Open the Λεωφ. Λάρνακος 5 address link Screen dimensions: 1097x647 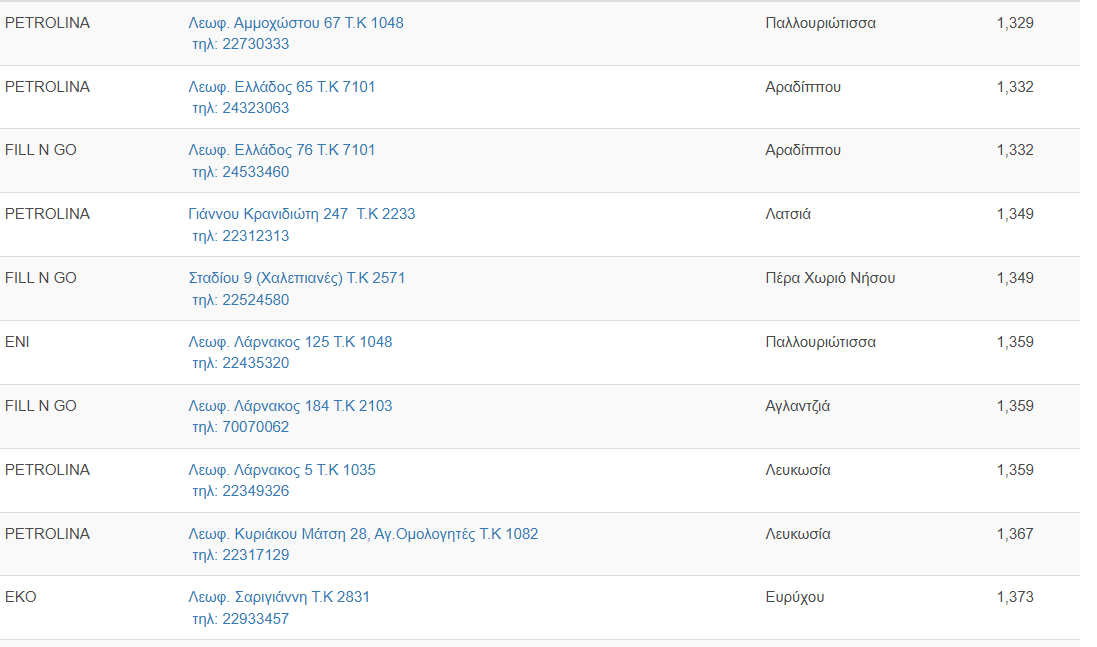282,470
